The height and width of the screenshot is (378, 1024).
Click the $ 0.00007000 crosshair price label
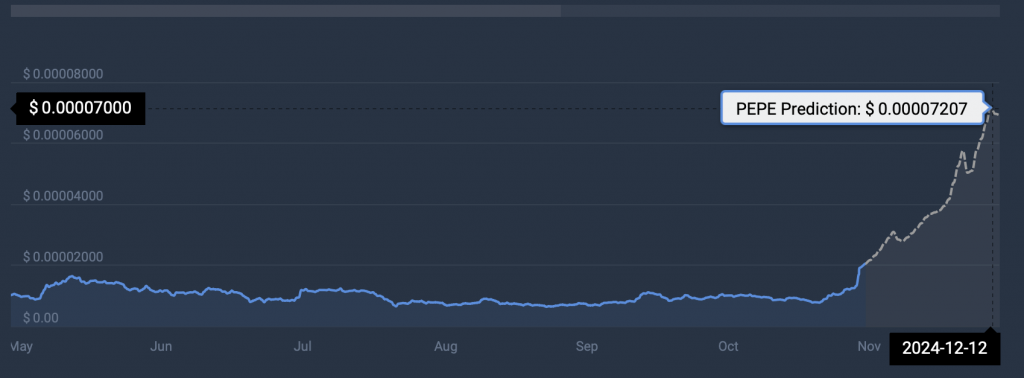click(x=80, y=108)
